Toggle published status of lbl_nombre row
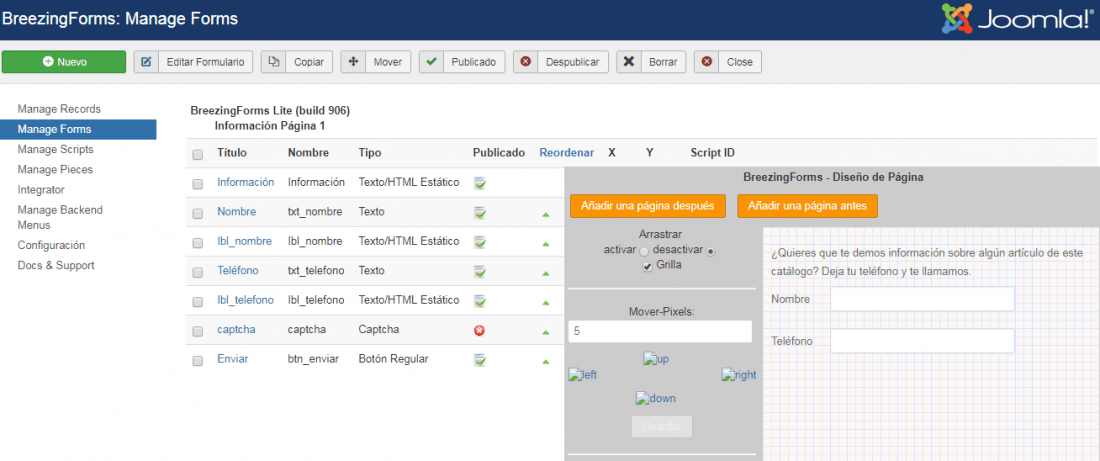Image resolution: width=1100 pixels, height=461 pixels. tap(480, 242)
